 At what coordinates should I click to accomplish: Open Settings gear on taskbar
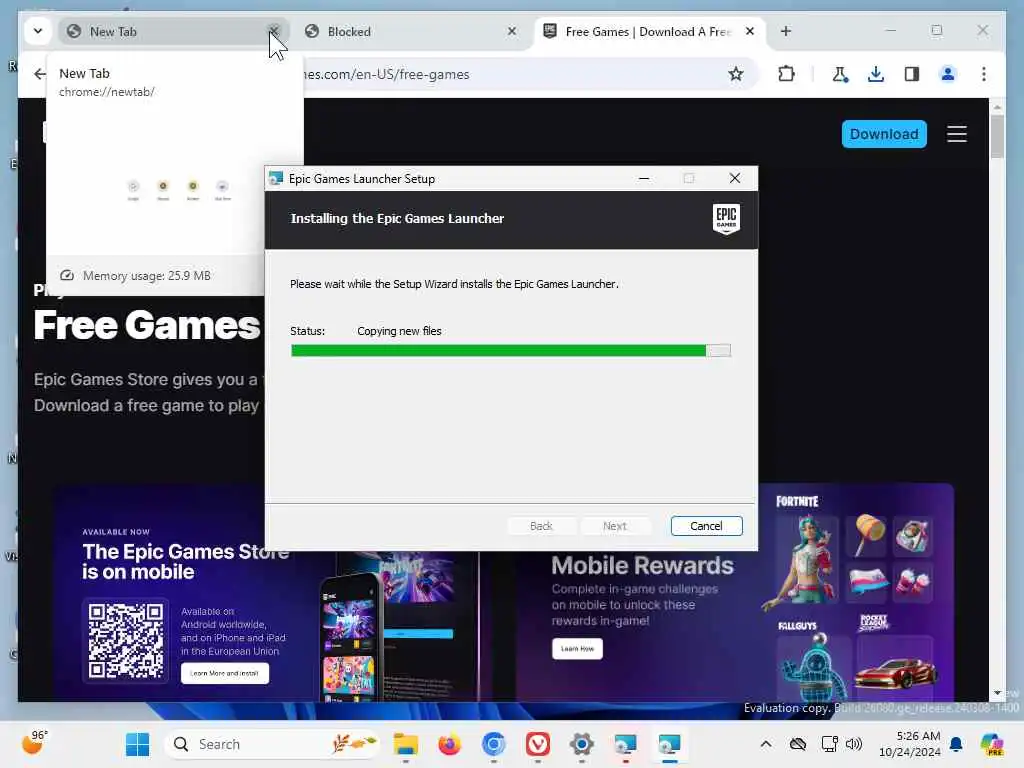[581, 744]
